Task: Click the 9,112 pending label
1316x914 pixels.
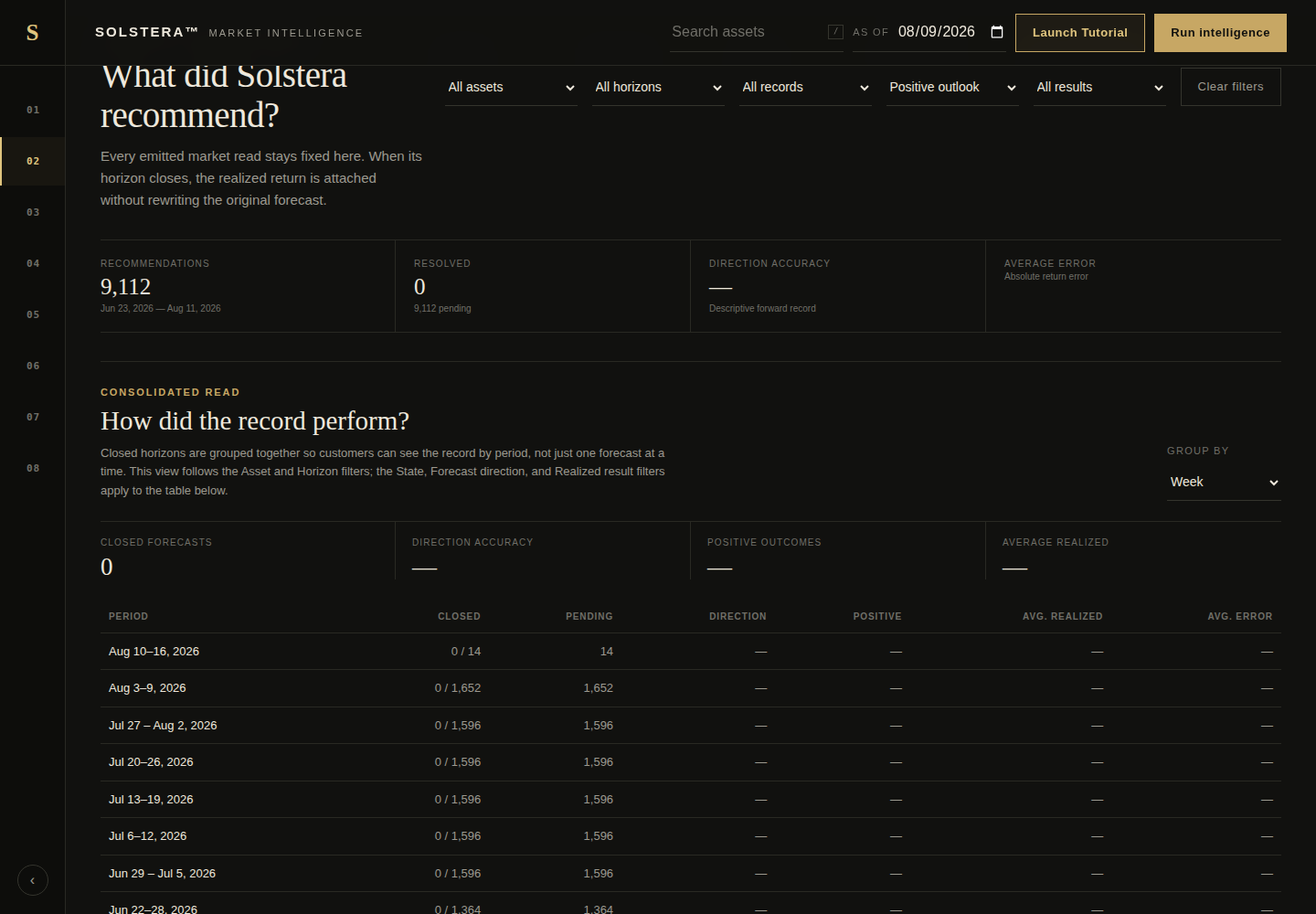Action: [442, 308]
